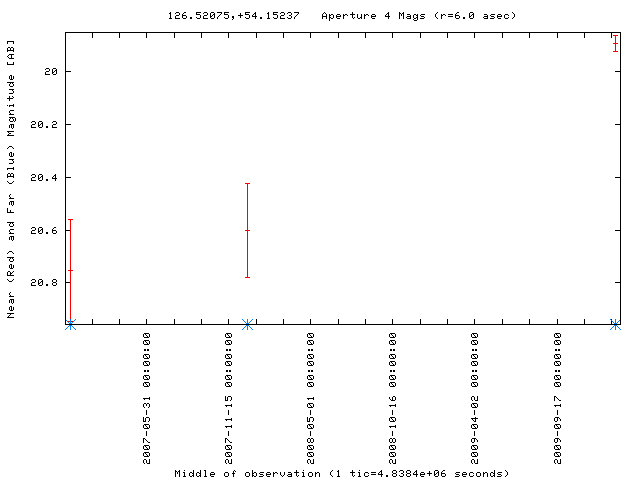Click the x-axis date 2009-04-02 00:00:00
Screen dimensions: 640x480
coord(475,398)
